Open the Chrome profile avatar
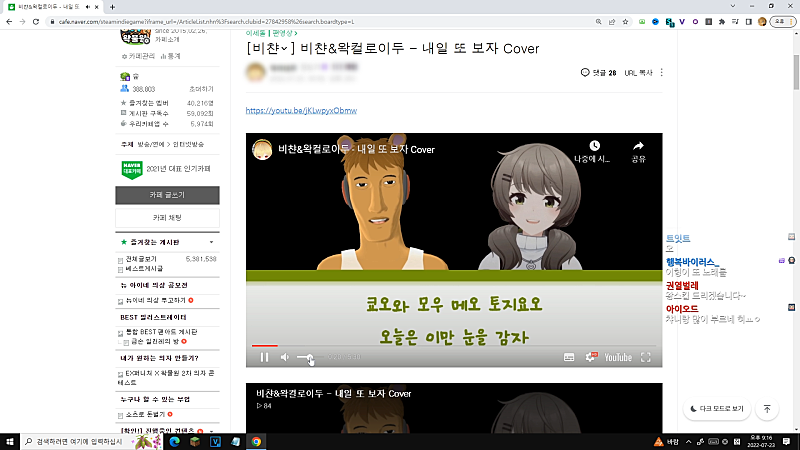This screenshot has height=450, width=800. click(x=762, y=22)
